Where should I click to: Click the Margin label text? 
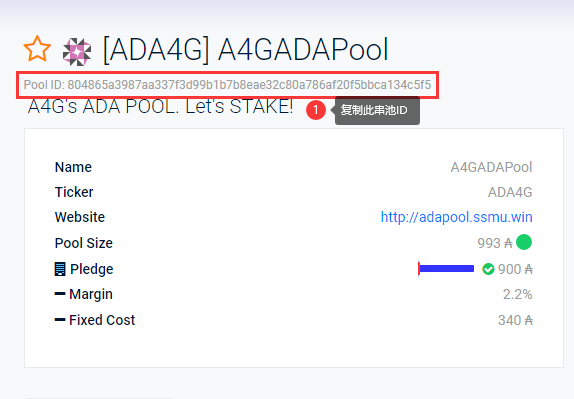pyautogui.click(x=91, y=294)
